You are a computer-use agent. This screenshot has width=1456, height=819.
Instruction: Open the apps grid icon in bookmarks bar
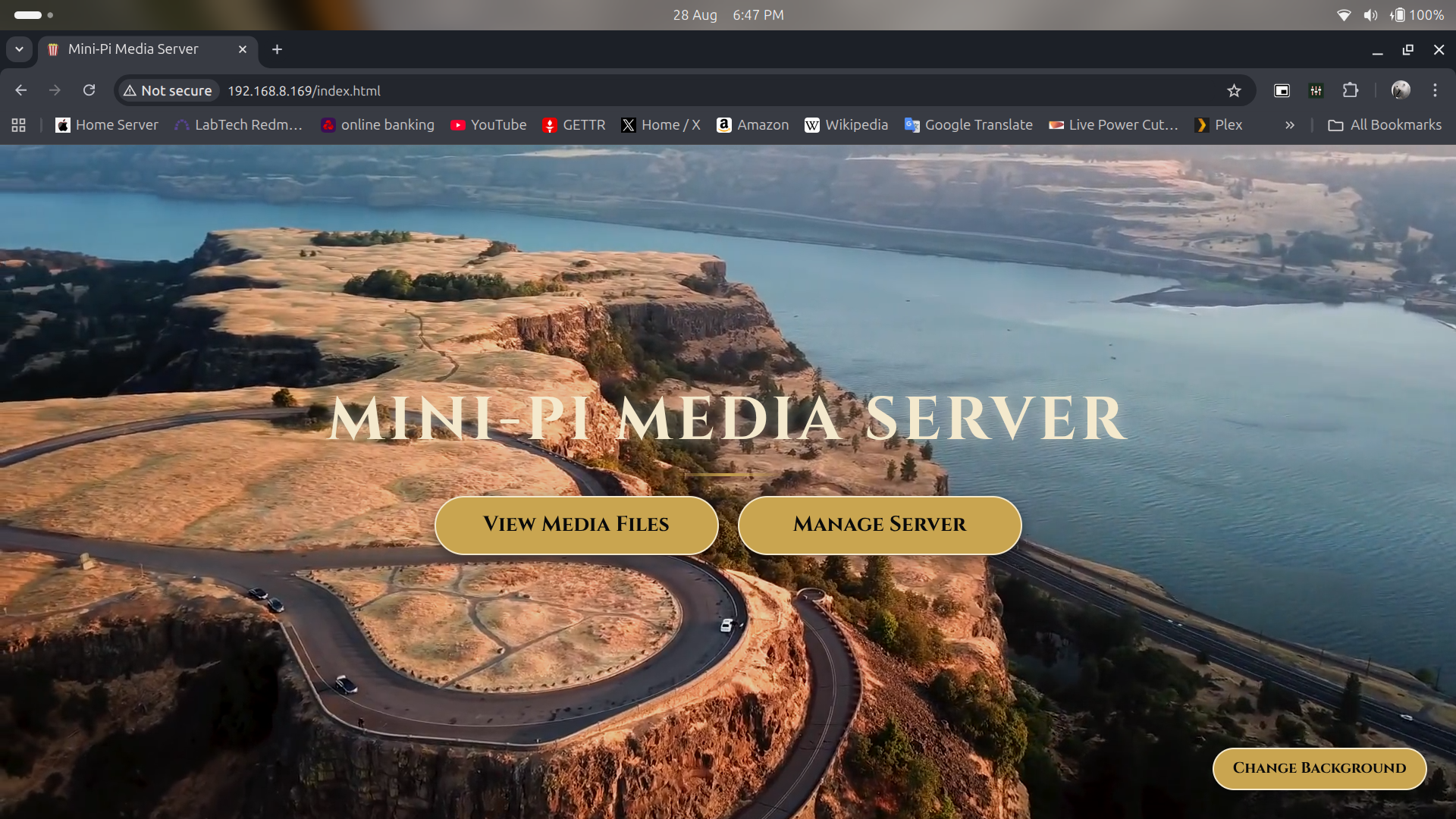19,125
